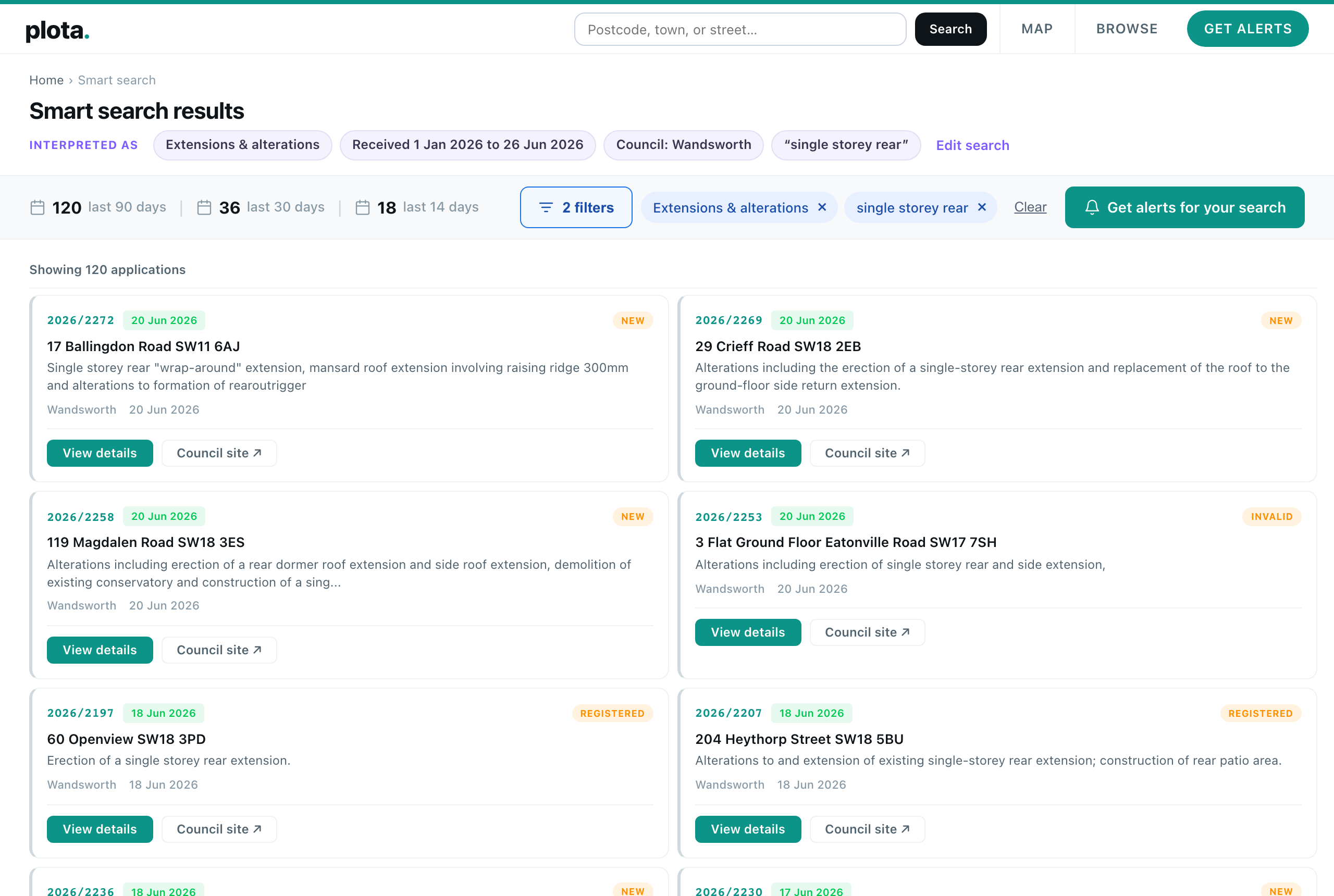Open Council site for 17 Ballingdon Road
1334x896 pixels.
click(219, 453)
